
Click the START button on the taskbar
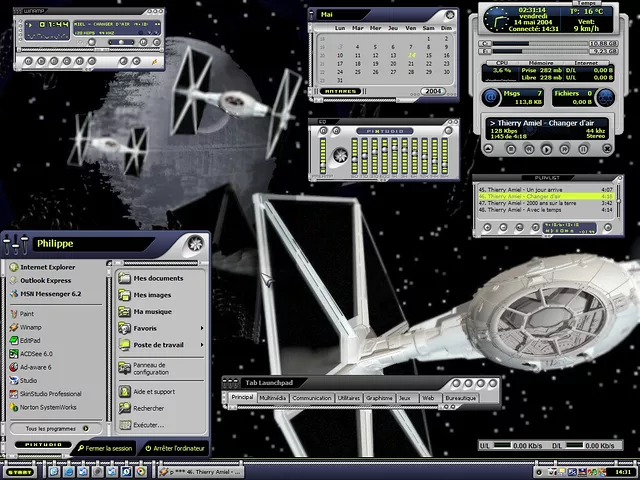pos(18,471)
